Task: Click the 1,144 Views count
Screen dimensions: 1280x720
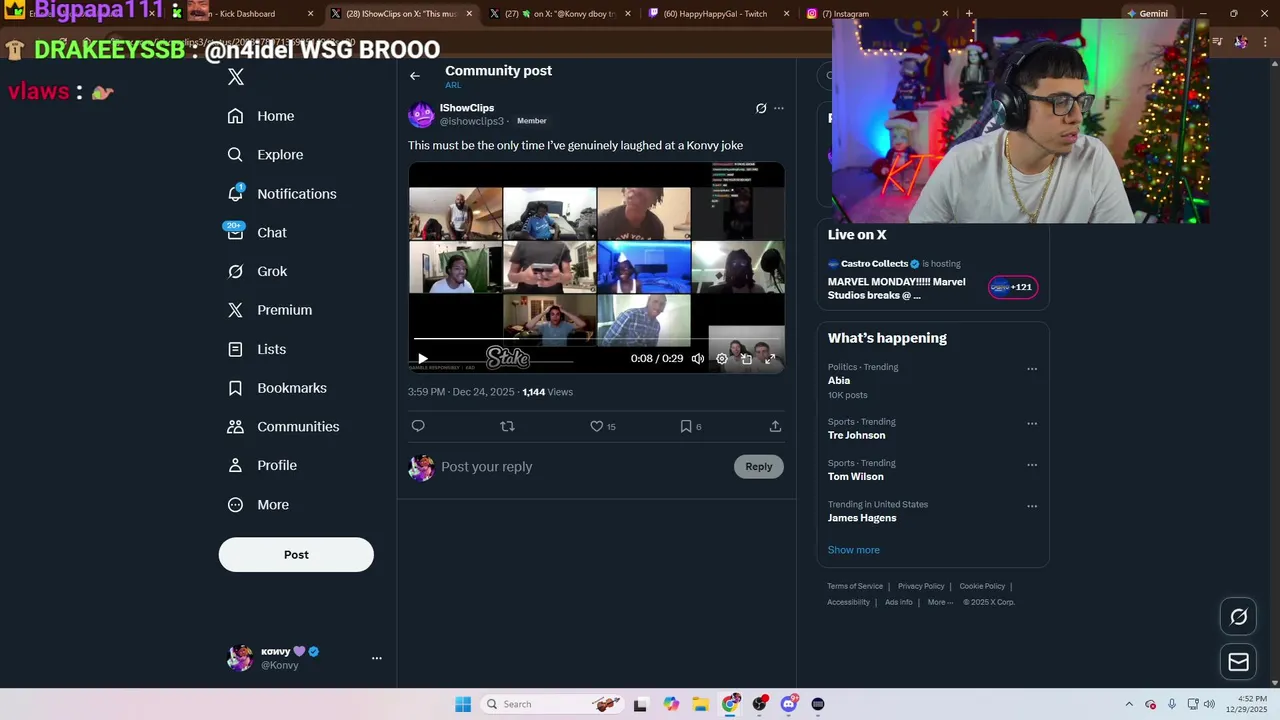Action: click(x=548, y=392)
